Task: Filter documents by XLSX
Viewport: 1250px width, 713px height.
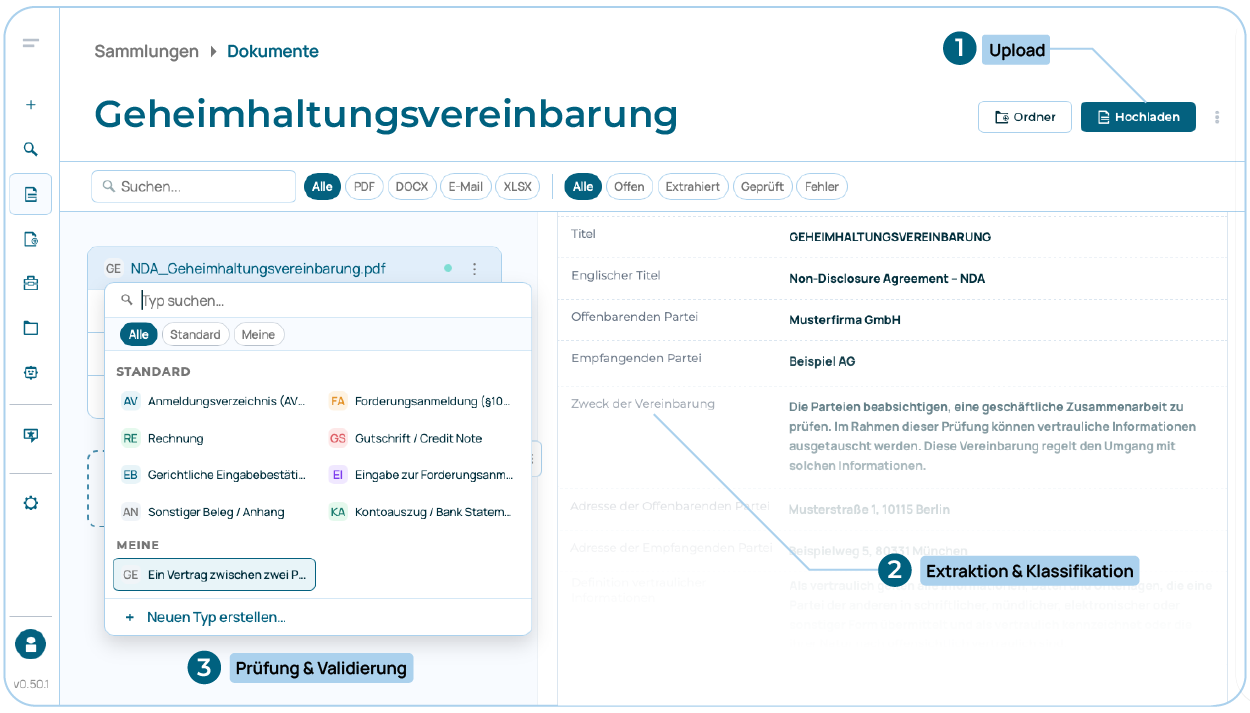Action: pyautogui.click(x=518, y=187)
